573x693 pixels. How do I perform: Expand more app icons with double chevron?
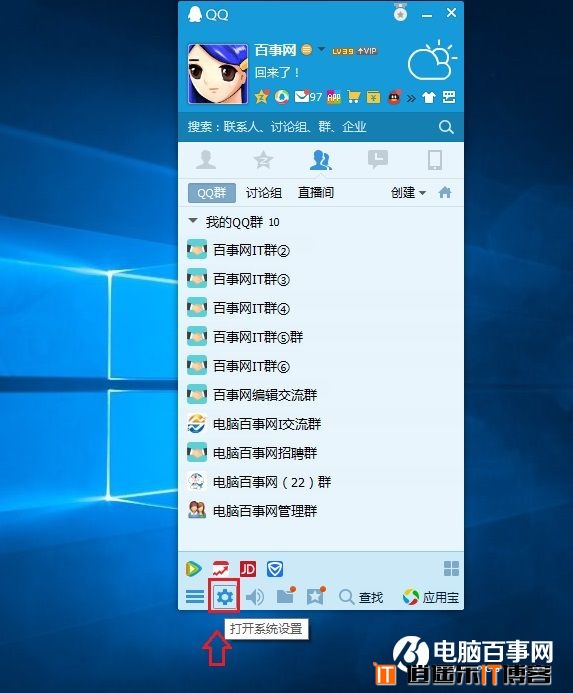(x=411, y=98)
